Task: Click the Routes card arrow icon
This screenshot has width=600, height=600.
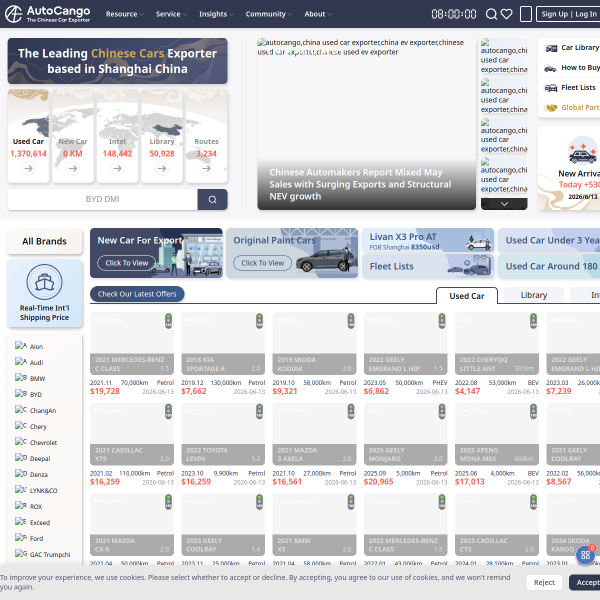Action: click(206, 168)
